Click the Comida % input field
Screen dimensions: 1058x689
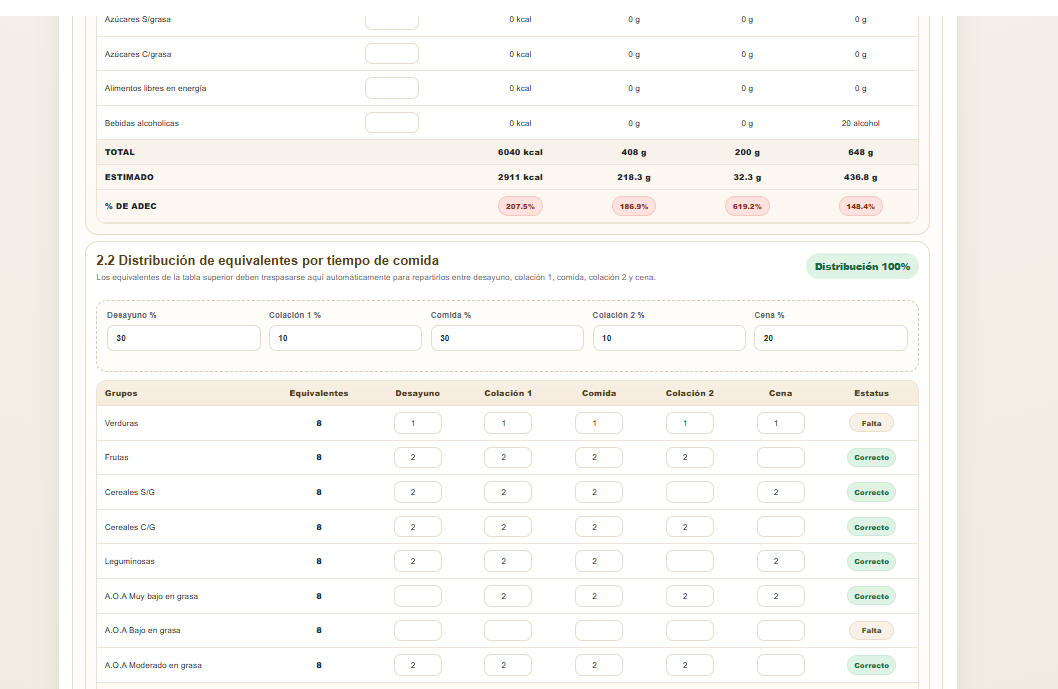click(x=507, y=338)
